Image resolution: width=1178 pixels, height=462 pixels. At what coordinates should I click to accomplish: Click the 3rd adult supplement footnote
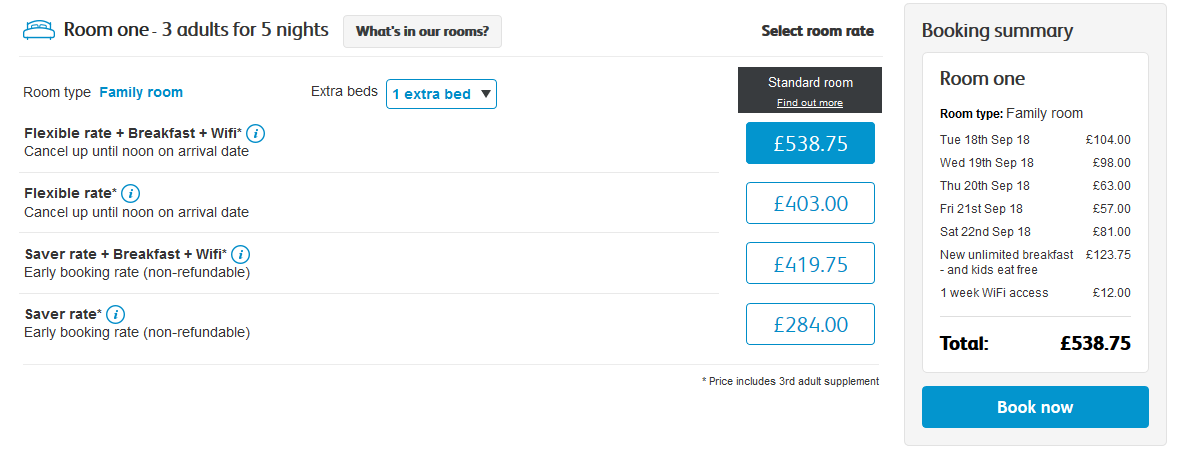click(790, 381)
